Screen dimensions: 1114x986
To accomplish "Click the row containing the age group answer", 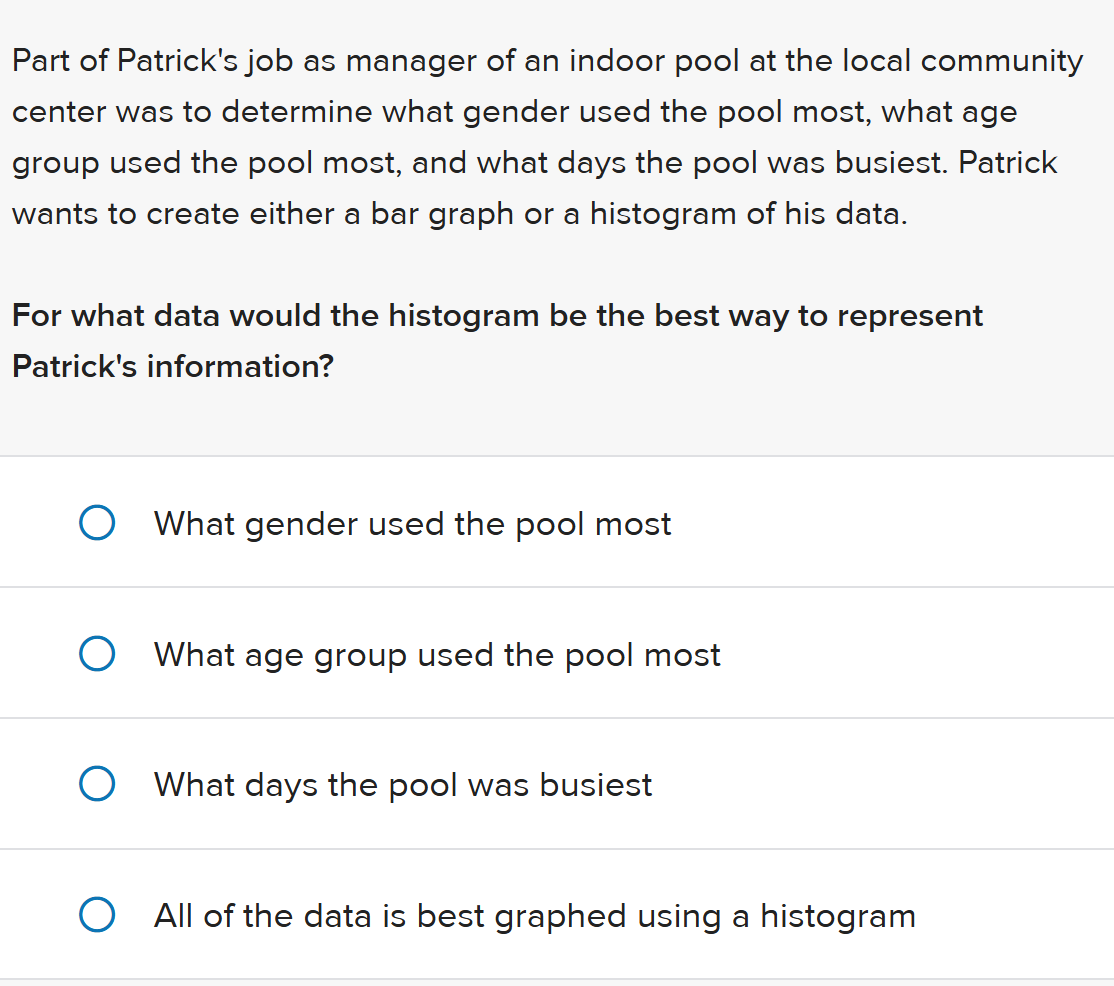I will [x=557, y=653].
